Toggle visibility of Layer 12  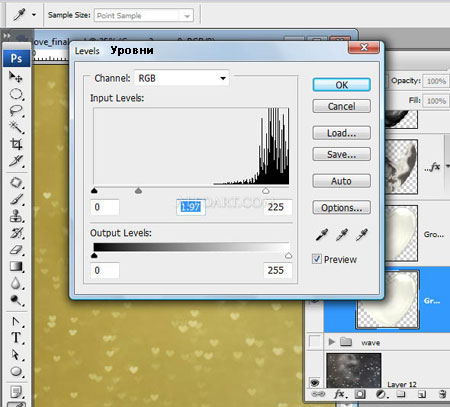pos(314,383)
